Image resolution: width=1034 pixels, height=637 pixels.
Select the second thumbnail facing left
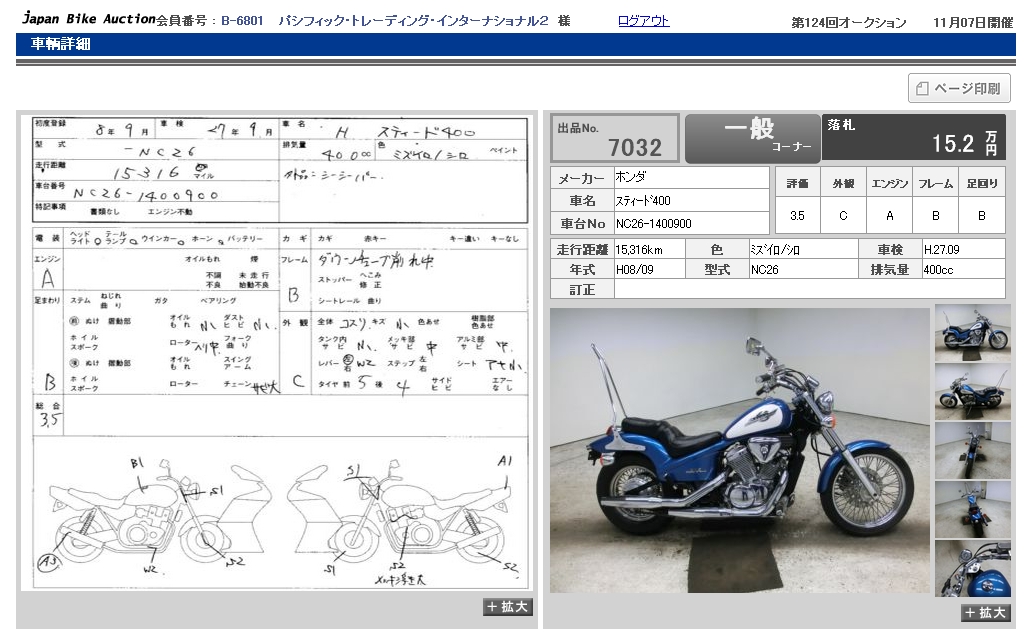[972, 390]
